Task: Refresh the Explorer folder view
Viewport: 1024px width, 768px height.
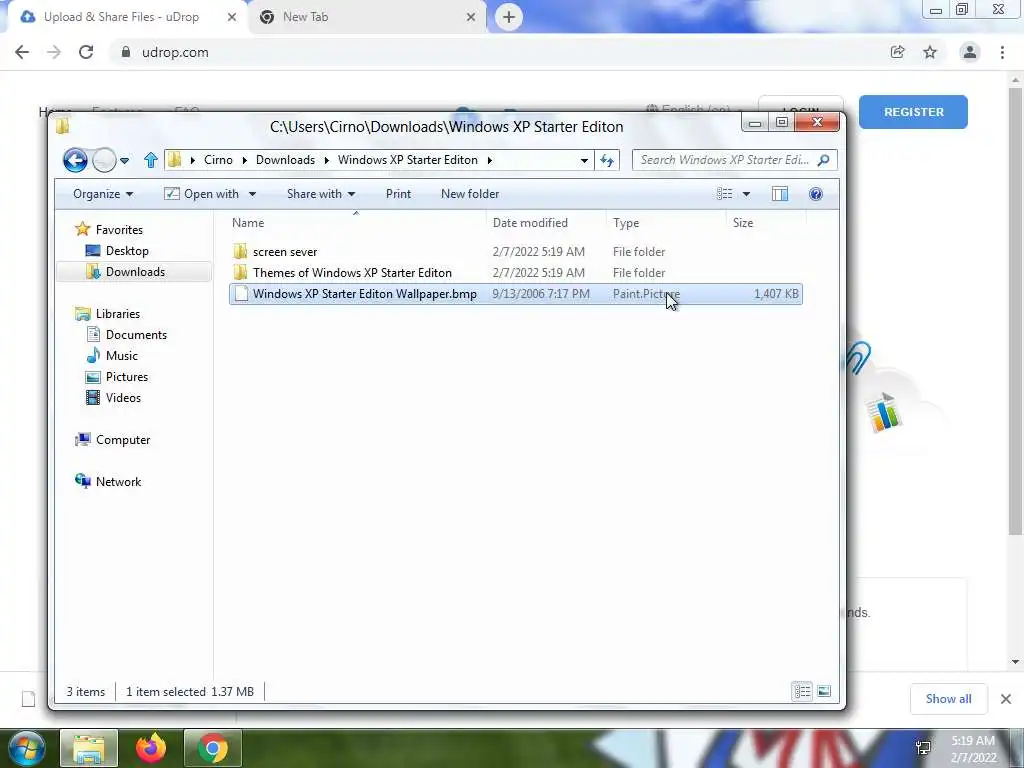Action: tap(607, 160)
